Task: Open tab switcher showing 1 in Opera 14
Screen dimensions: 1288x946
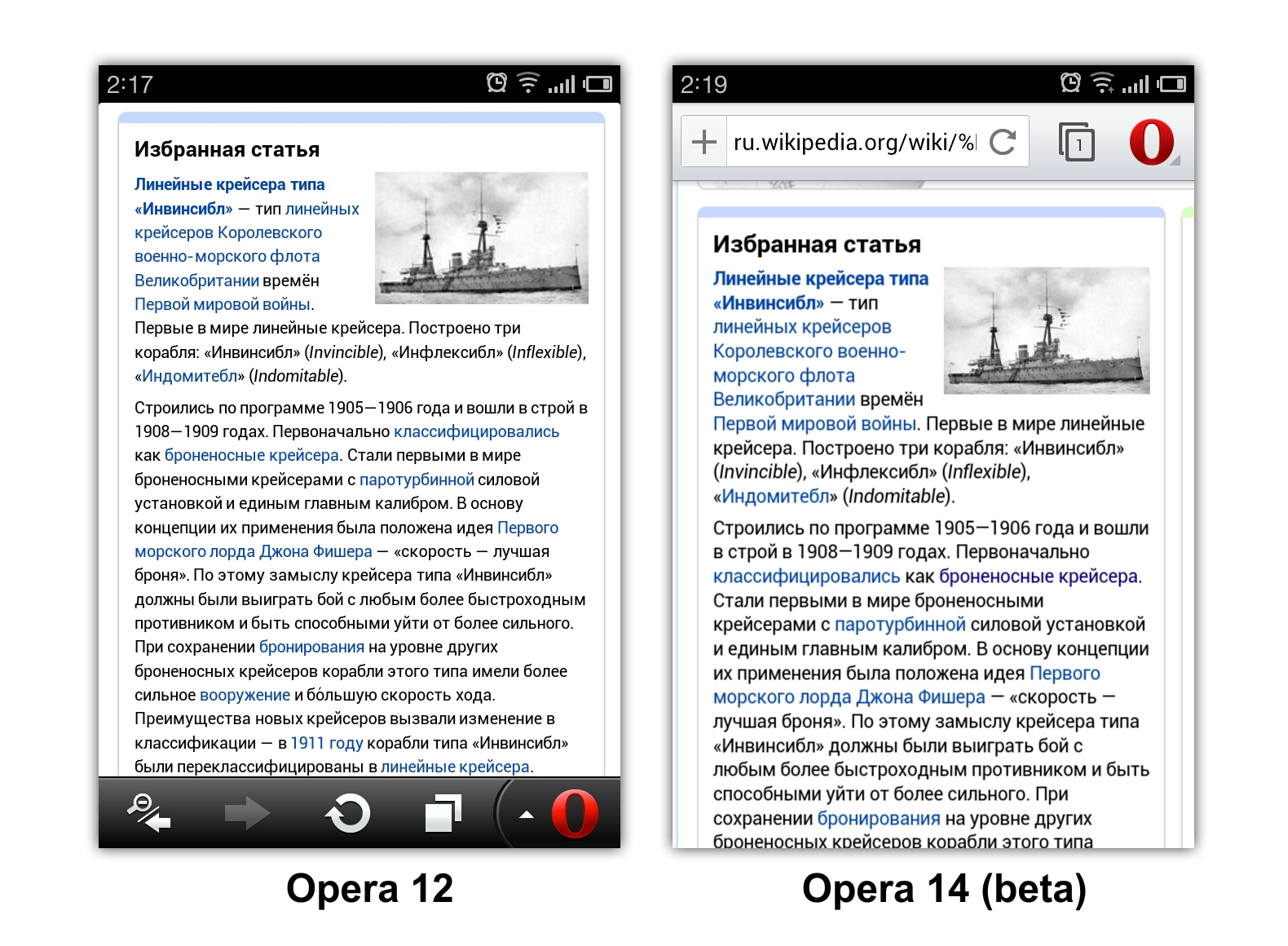Action: (1077, 142)
